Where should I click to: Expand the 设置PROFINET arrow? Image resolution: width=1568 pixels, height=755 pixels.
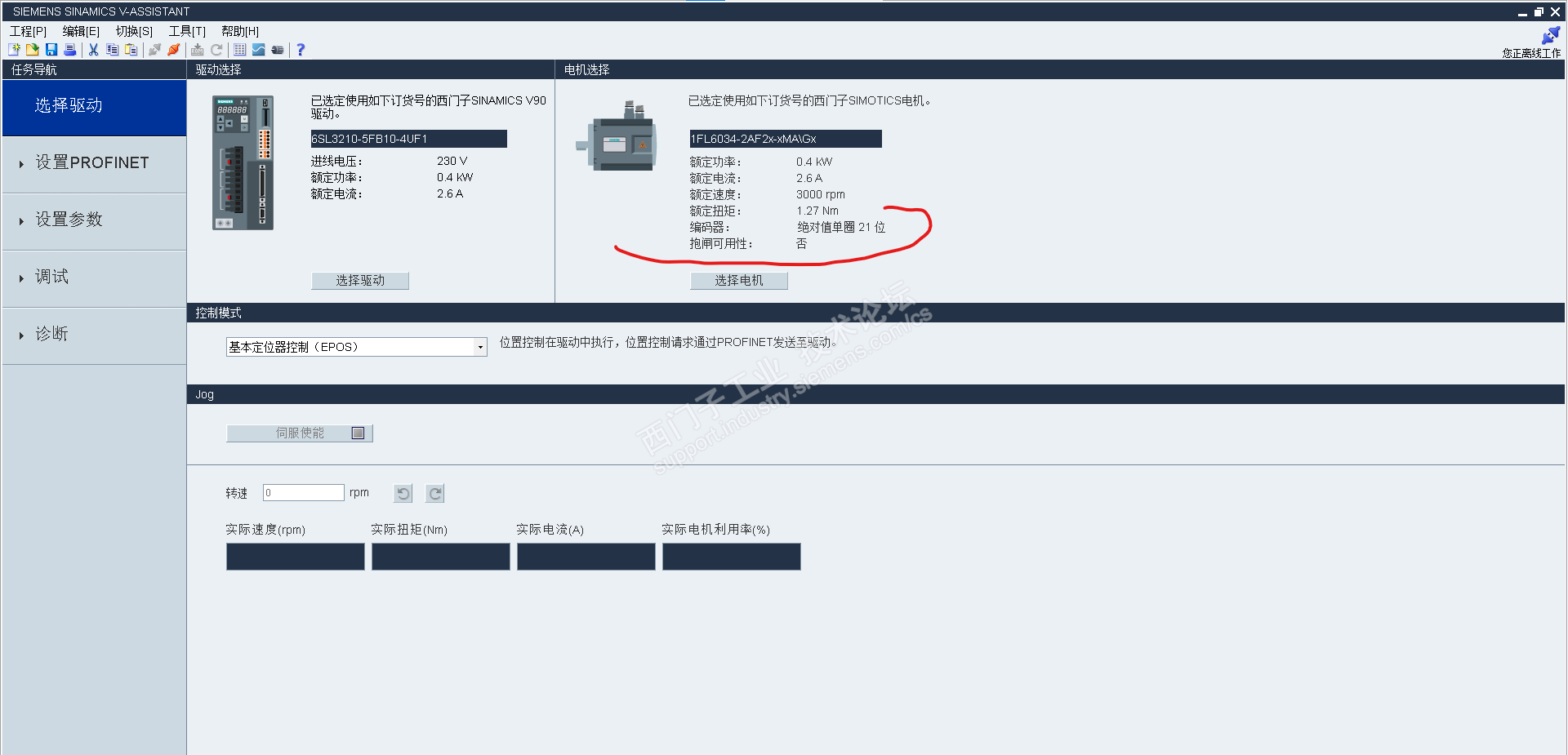coord(21,164)
